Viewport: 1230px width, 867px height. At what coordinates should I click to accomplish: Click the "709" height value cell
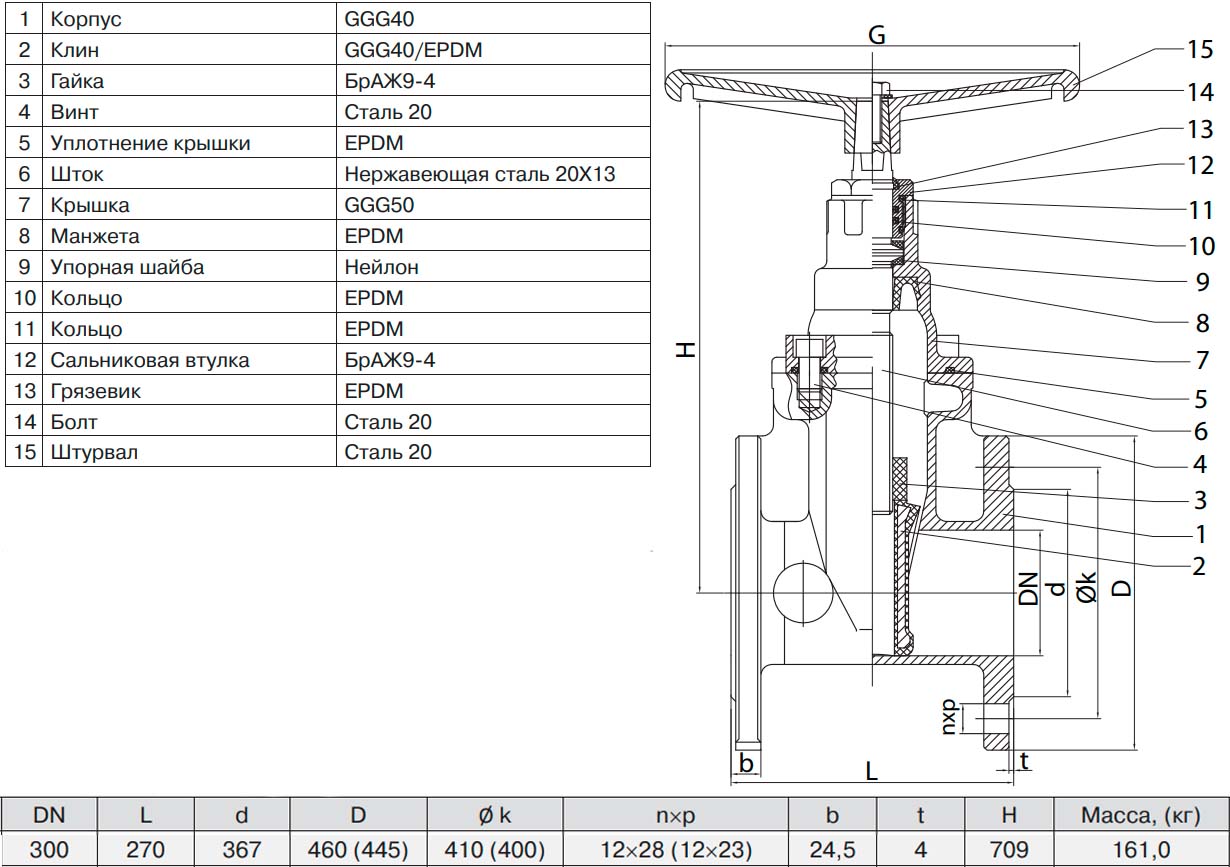[1007, 850]
